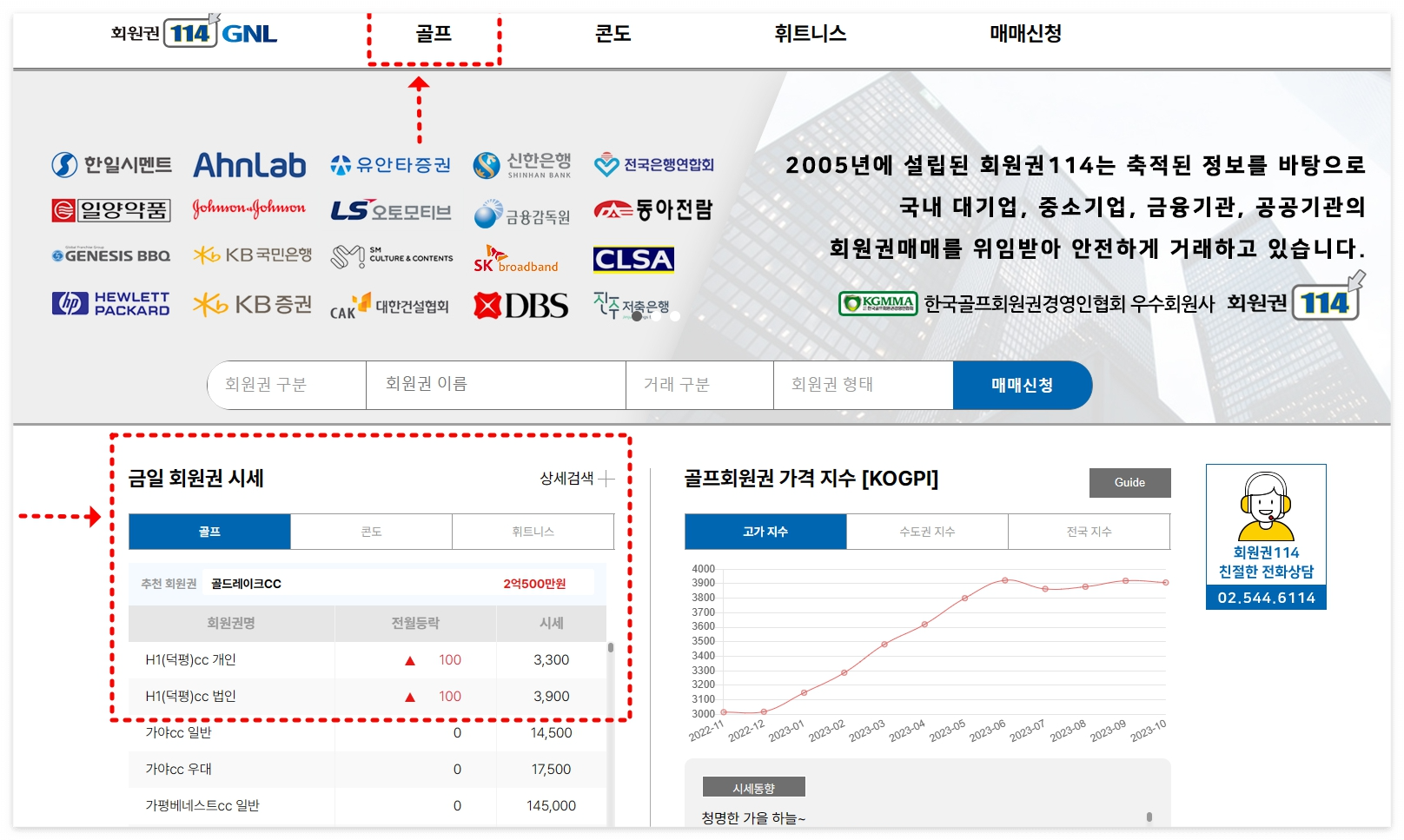1404x840 pixels.
Task: Click the 시세동향 label button
Action: point(753,788)
